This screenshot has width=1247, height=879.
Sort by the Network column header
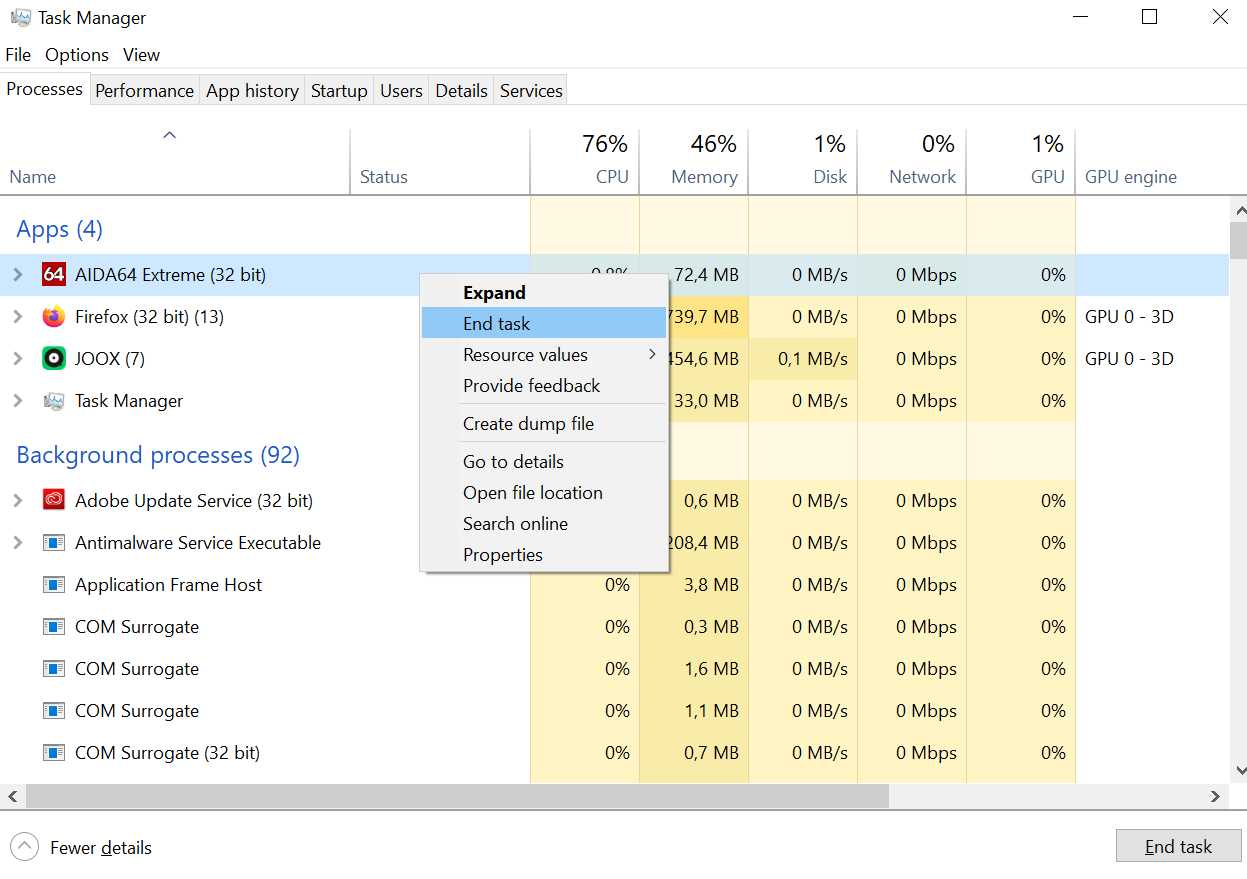(x=911, y=161)
